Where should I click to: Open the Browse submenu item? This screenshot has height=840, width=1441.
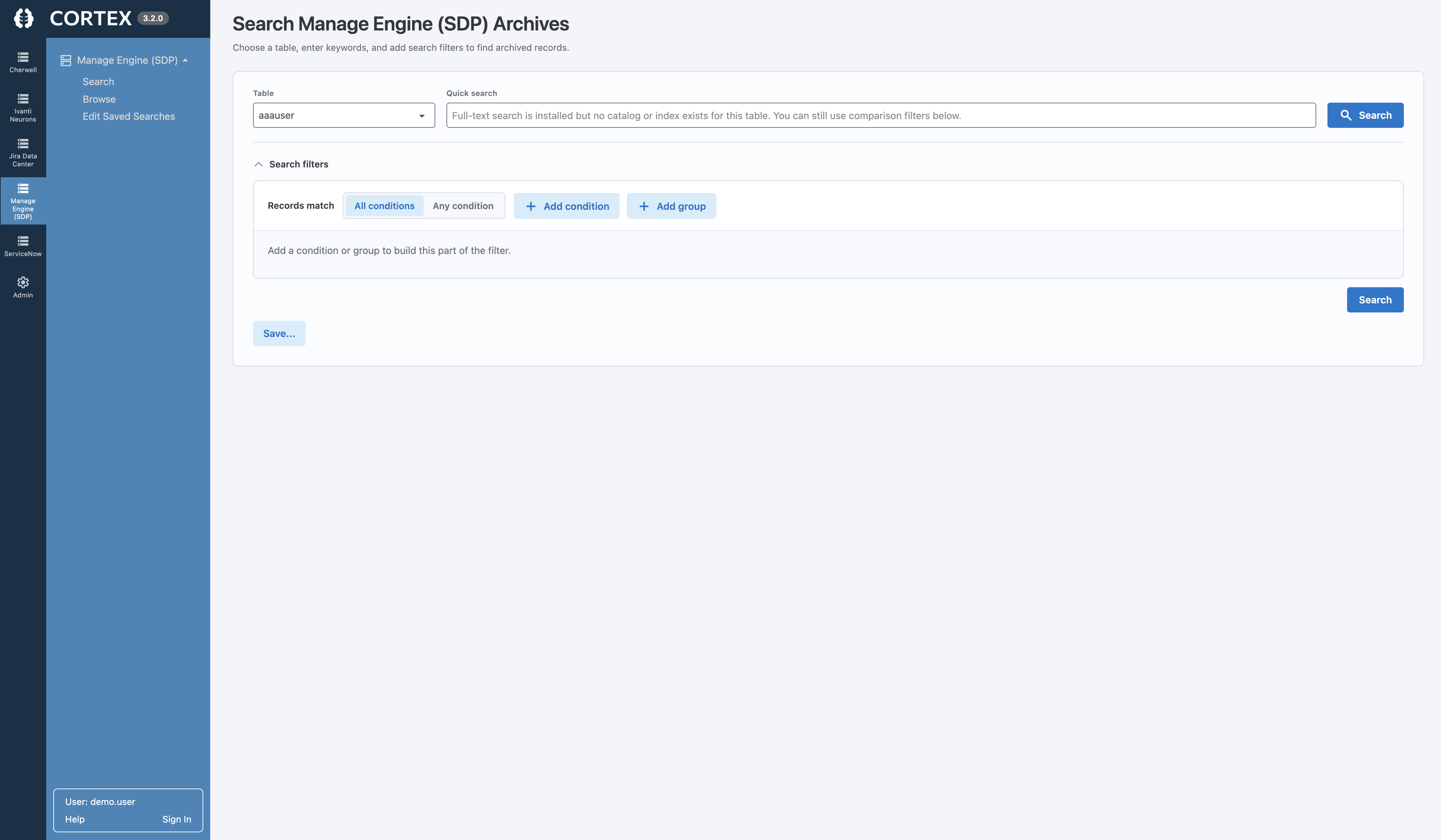tap(99, 99)
